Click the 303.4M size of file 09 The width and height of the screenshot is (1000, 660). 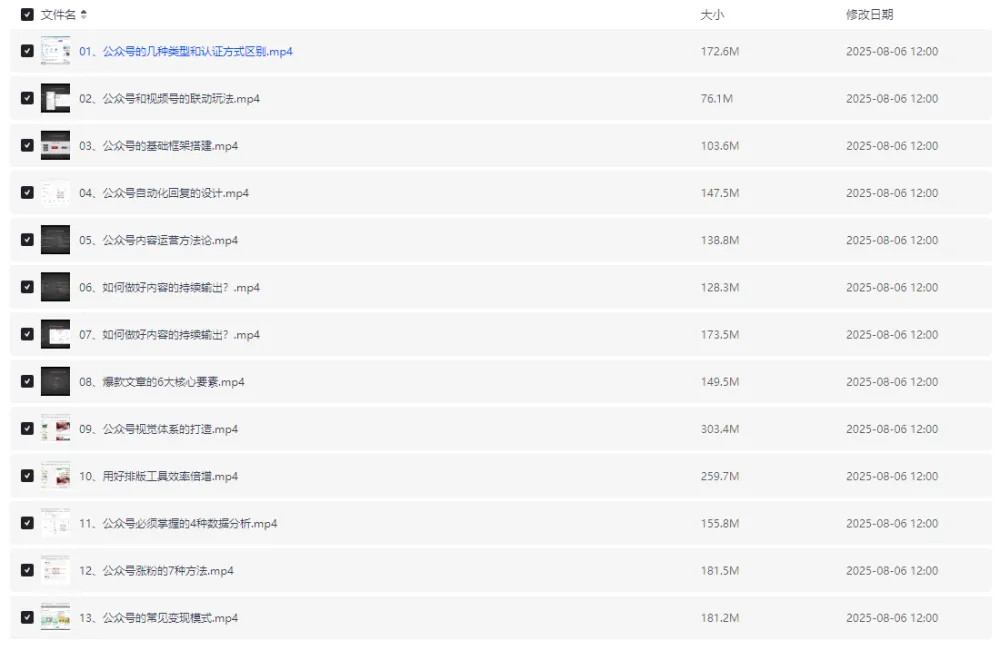click(719, 429)
